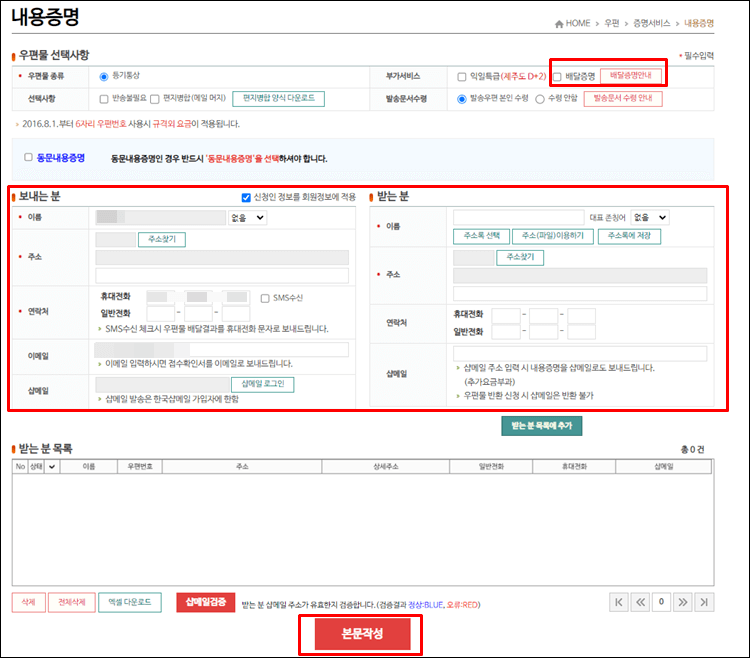Focus recipient detailed address second line field
The image size is (750, 658).
point(580,294)
